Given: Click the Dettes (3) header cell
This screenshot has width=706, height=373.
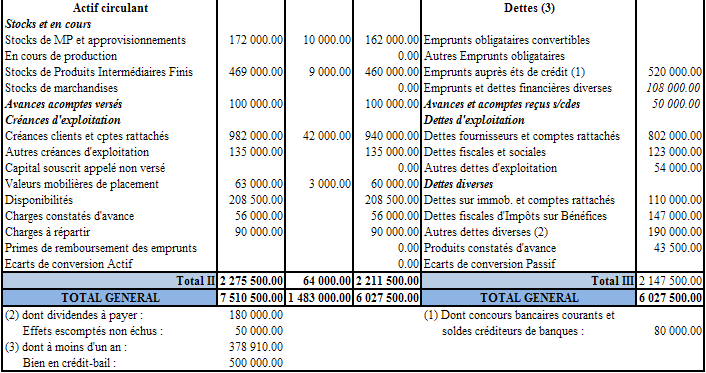Looking at the screenshot, I should [529, 8].
